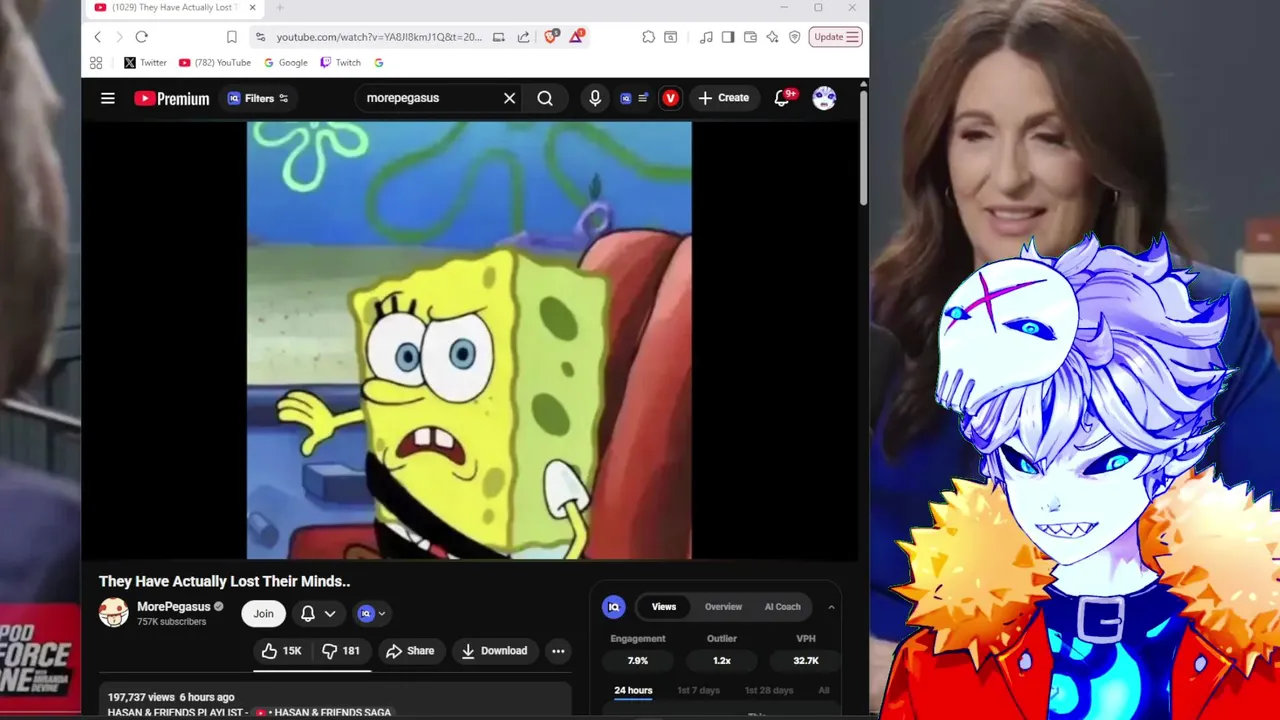1280x720 pixels.
Task: Click the cast/install icon in address bar
Action: pos(499,37)
